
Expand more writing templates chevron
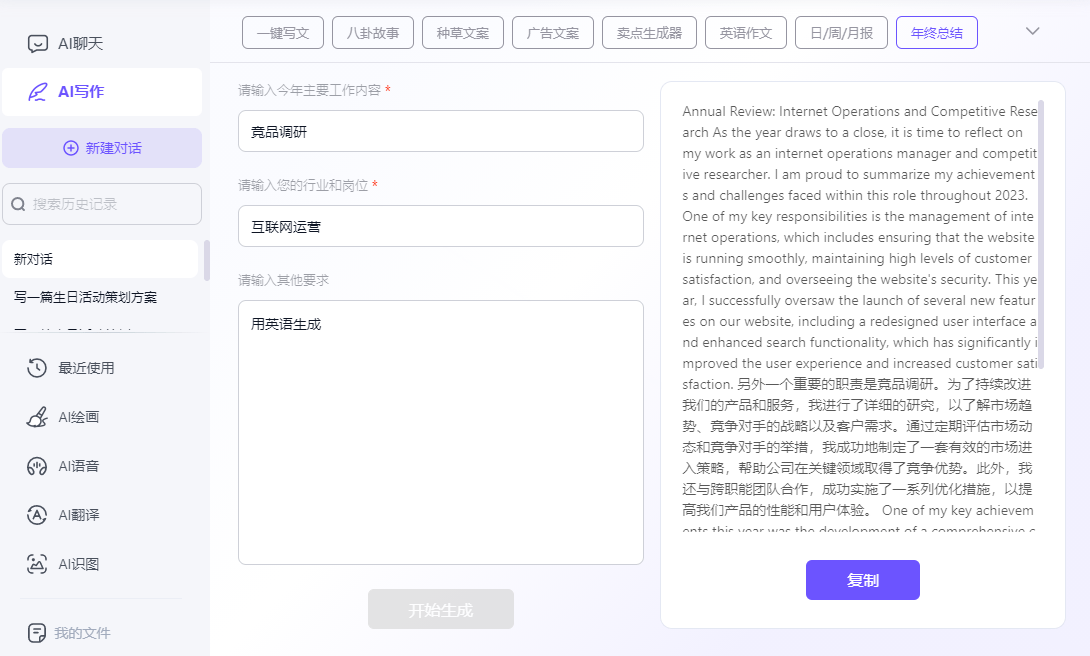coord(1032,31)
